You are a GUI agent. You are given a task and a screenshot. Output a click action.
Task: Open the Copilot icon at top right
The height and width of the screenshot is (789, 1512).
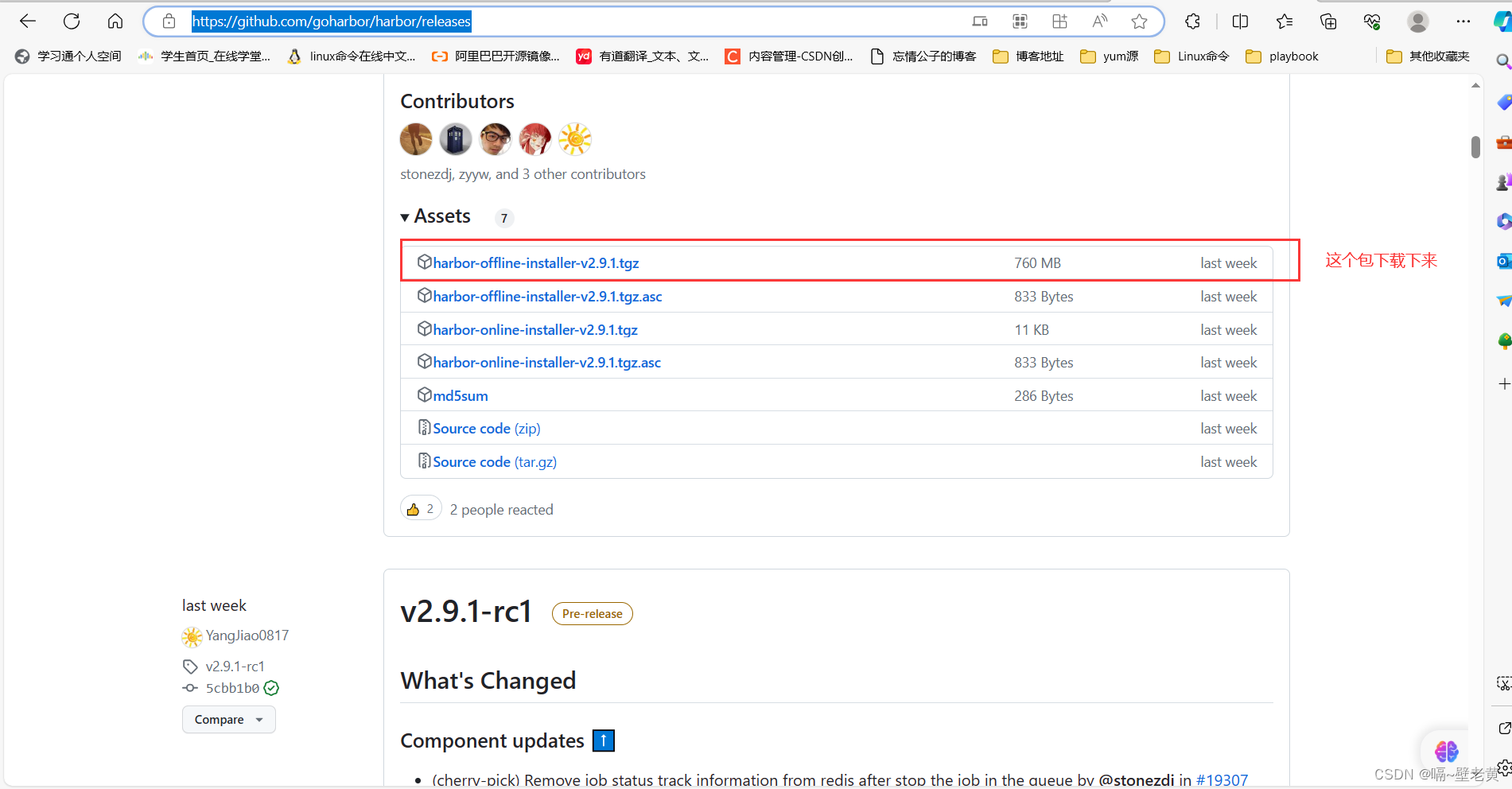pyautogui.click(x=1502, y=21)
